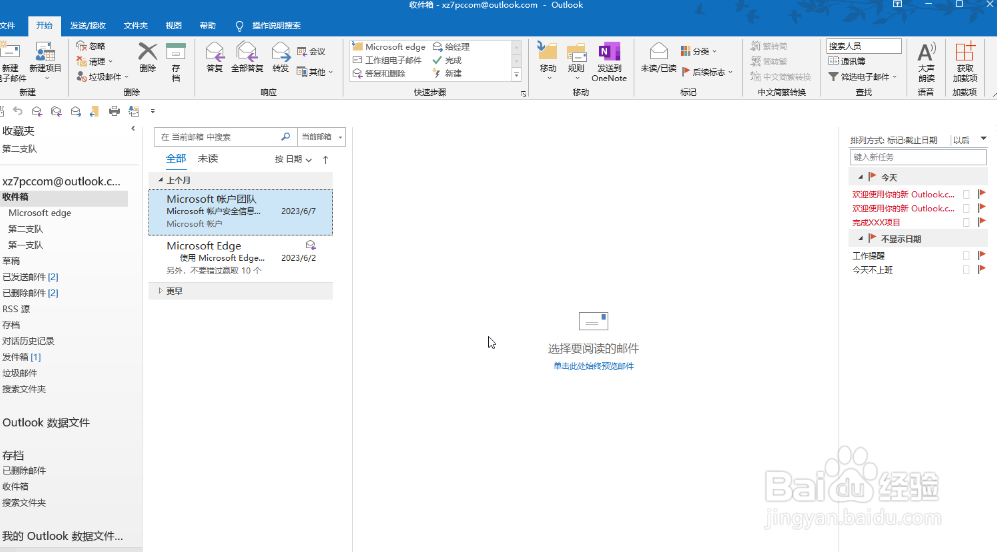
Task: Click the undo arrow in quick access toolbar
Action: pyautogui.click(x=18, y=111)
